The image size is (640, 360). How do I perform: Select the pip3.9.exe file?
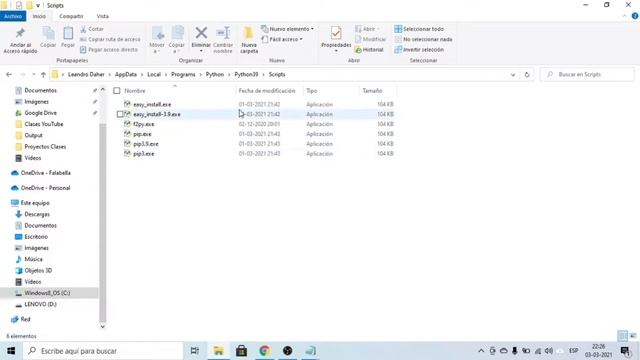click(145, 144)
